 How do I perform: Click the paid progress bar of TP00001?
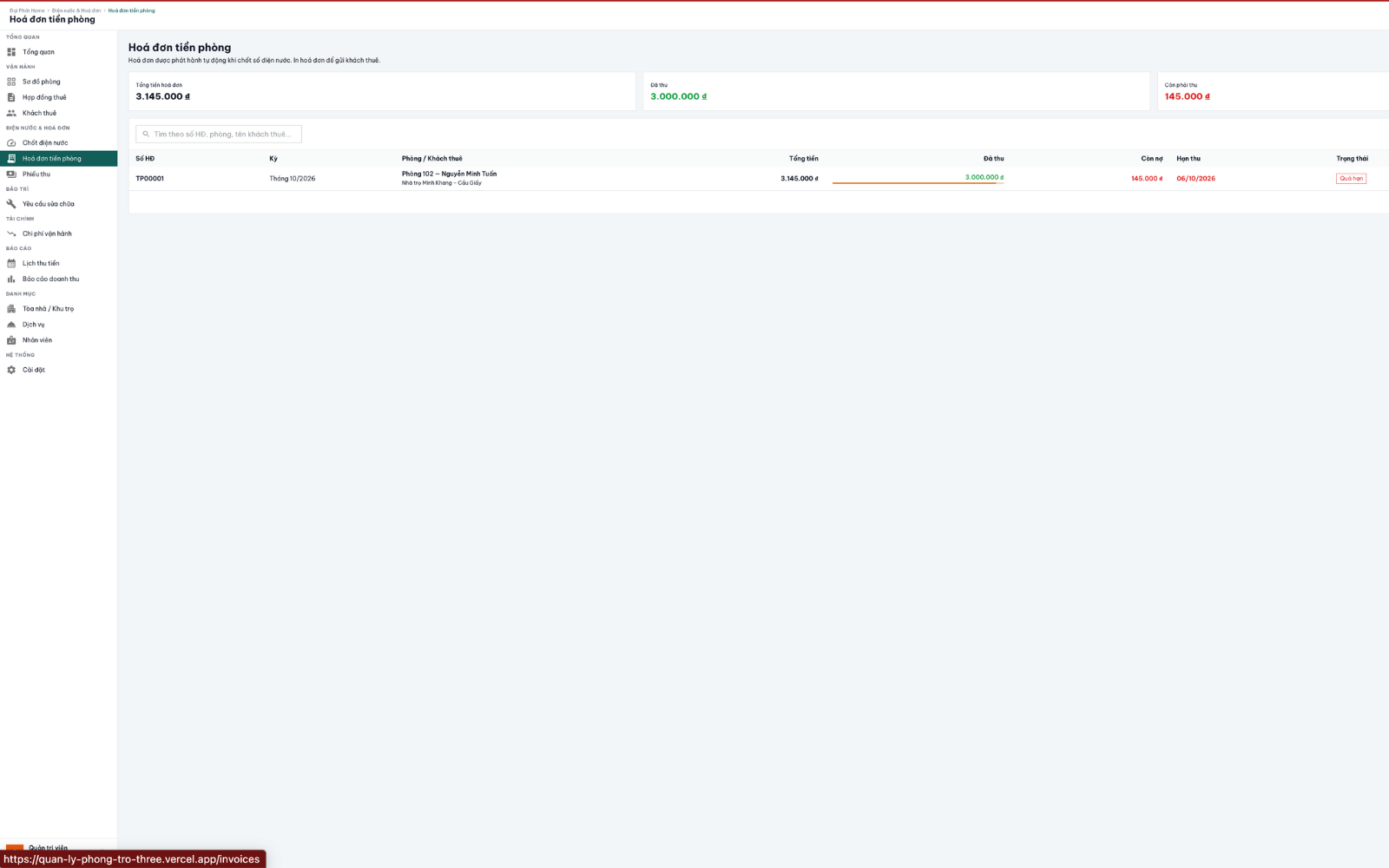pos(918,183)
